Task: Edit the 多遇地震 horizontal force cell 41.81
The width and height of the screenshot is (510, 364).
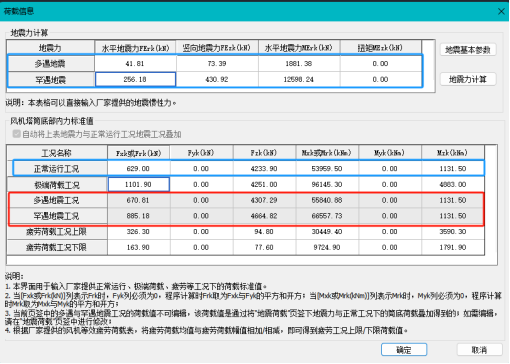Action: [135, 64]
